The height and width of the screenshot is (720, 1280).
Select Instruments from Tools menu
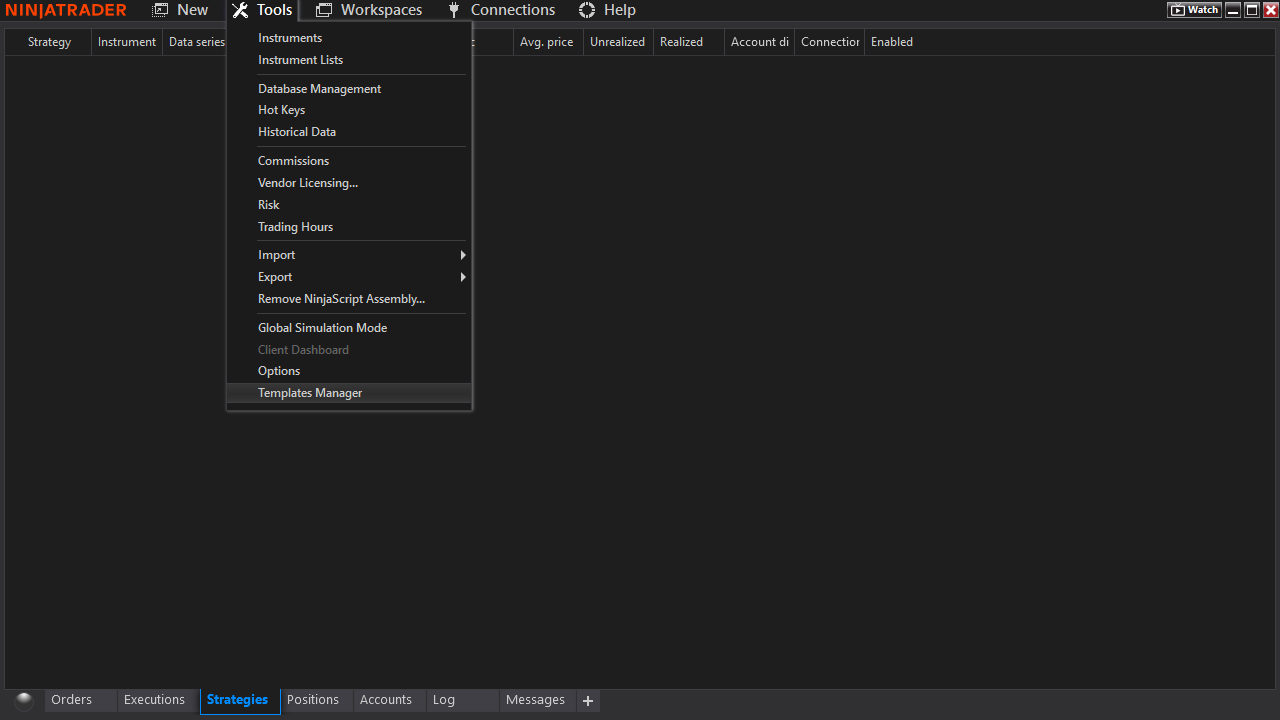[x=349, y=38]
